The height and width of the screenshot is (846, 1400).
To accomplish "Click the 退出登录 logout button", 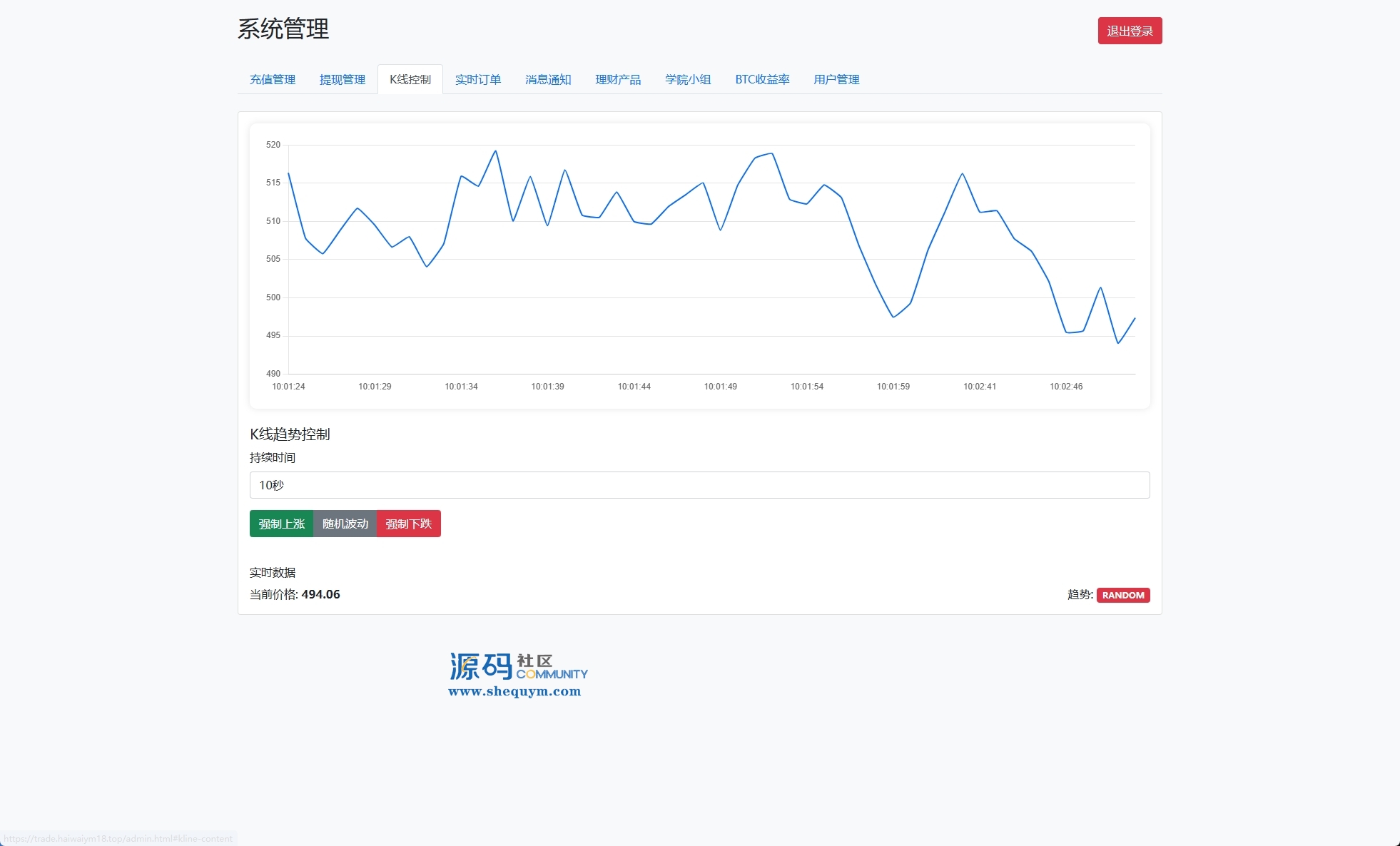I will [x=1129, y=31].
